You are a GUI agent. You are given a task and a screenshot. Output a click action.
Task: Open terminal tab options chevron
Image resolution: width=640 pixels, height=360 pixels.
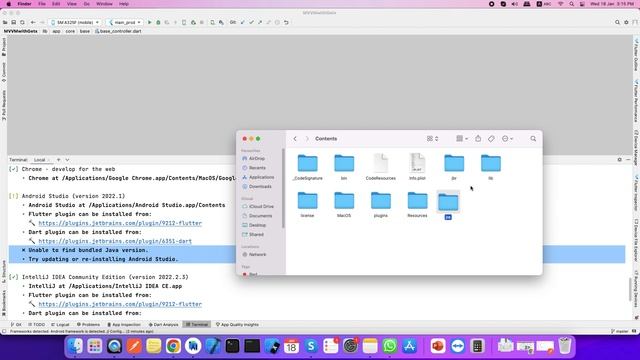pyautogui.click(x=67, y=160)
